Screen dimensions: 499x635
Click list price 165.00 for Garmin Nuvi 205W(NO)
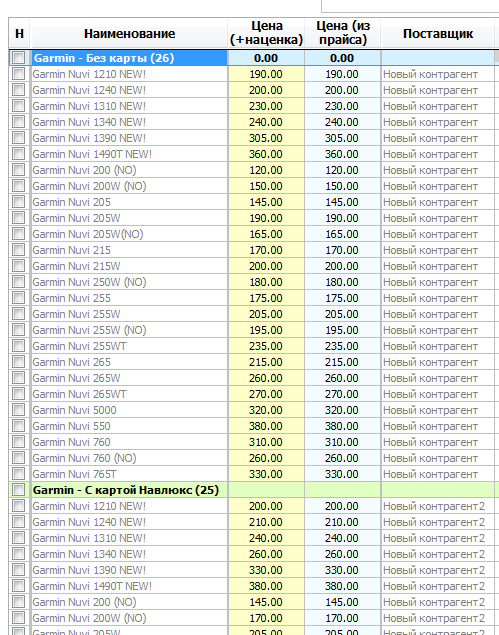[x=342, y=234]
